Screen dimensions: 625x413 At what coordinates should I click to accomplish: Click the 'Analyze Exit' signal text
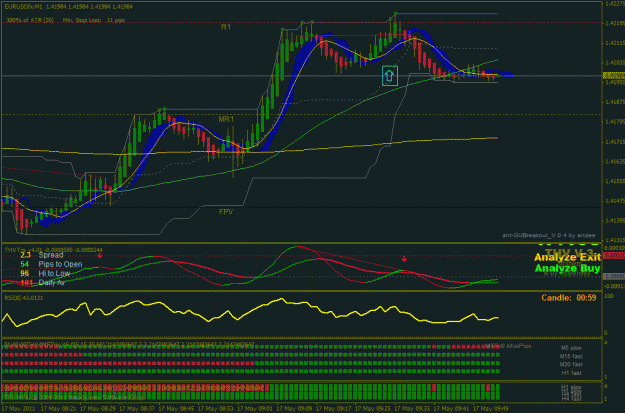(x=567, y=257)
